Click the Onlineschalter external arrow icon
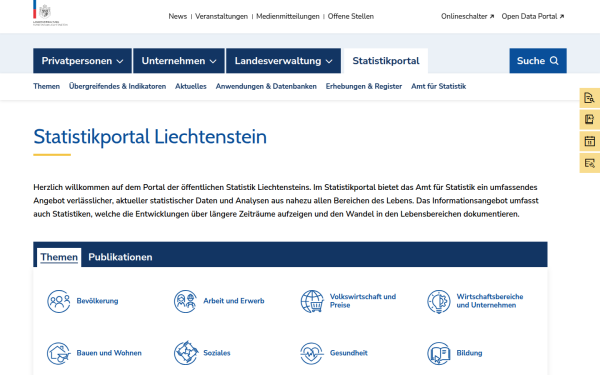Viewport: 600px width, 375px height. click(492, 16)
